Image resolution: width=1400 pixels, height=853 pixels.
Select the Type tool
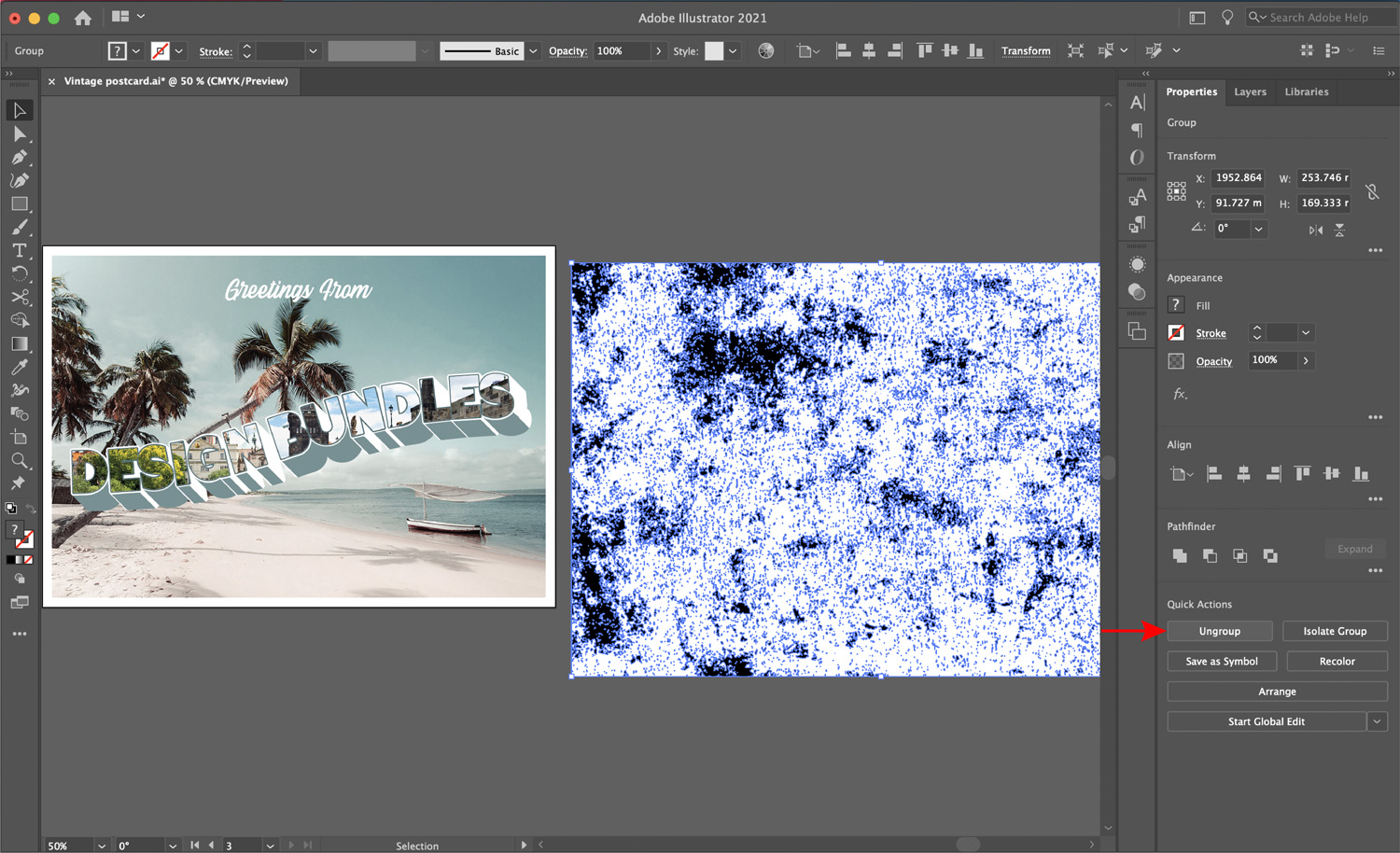coord(20,250)
